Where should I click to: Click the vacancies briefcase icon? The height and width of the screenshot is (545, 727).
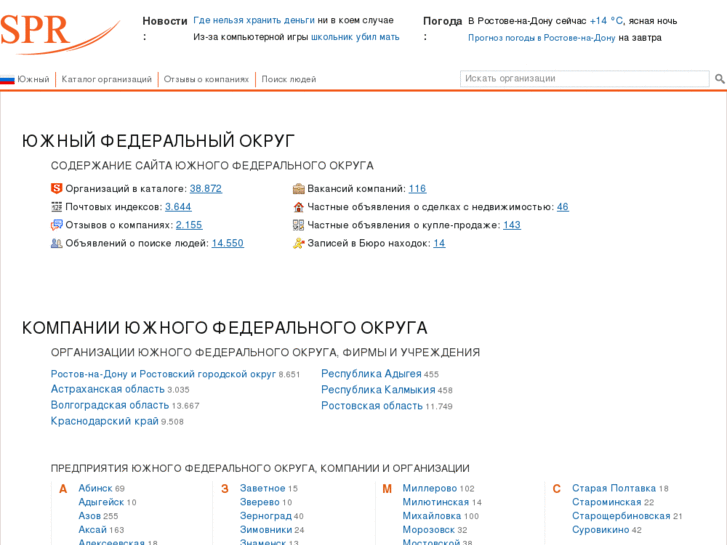pyautogui.click(x=299, y=188)
